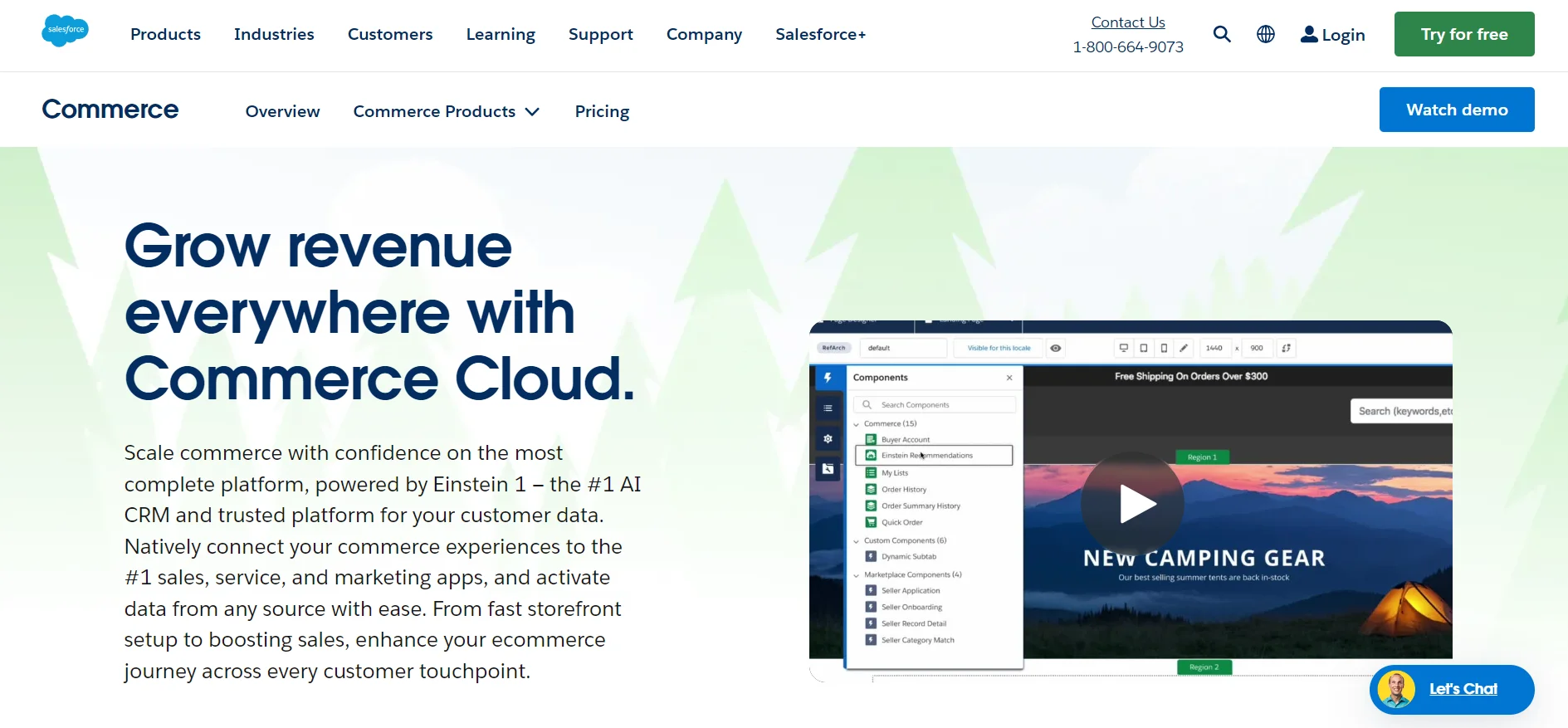1568x728 pixels.
Task: Select Seller Onboarding component
Action: tap(911, 608)
